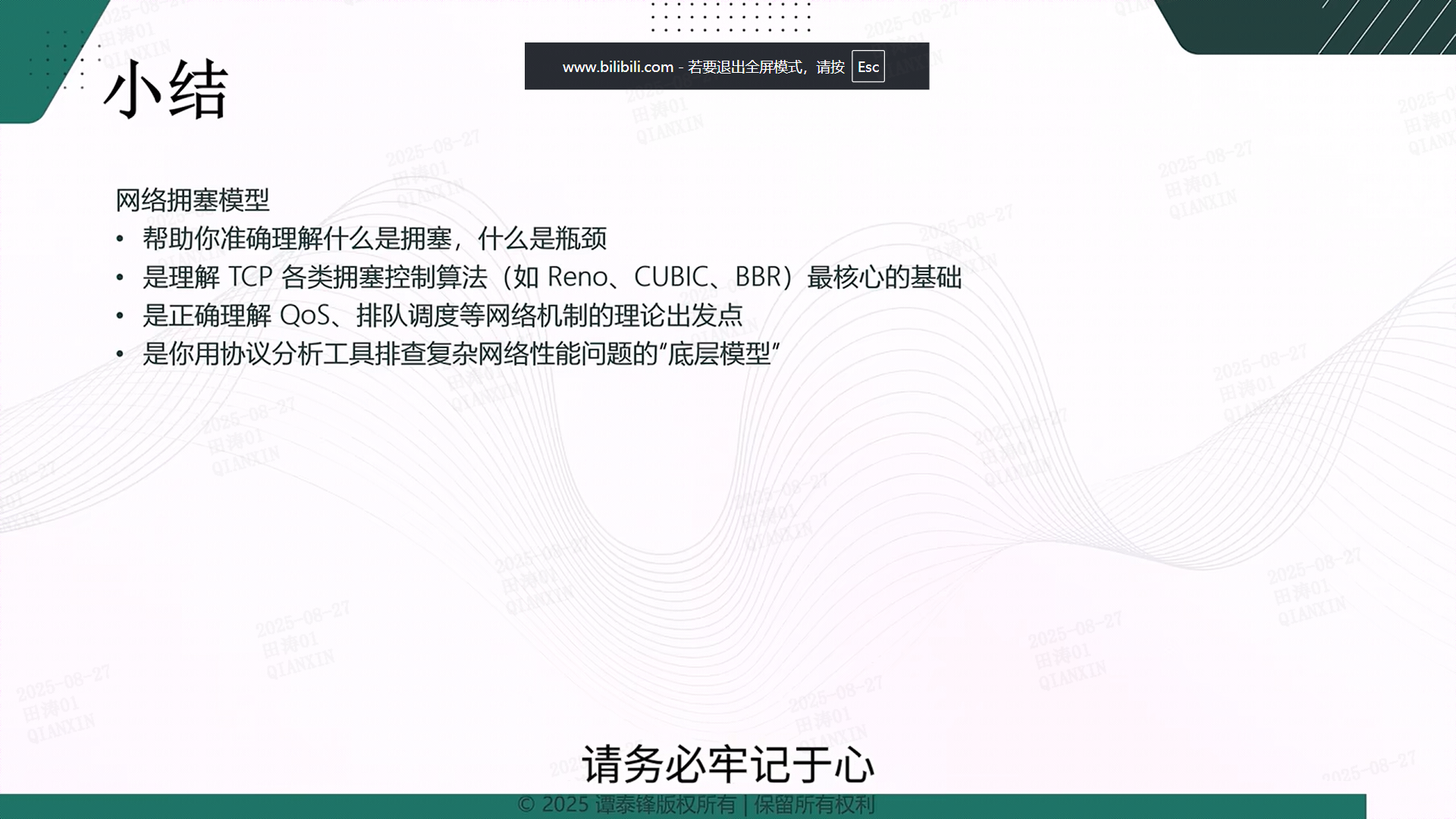Click the green footer bar at bottom left
The image size is (1456, 819).
click(152, 806)
